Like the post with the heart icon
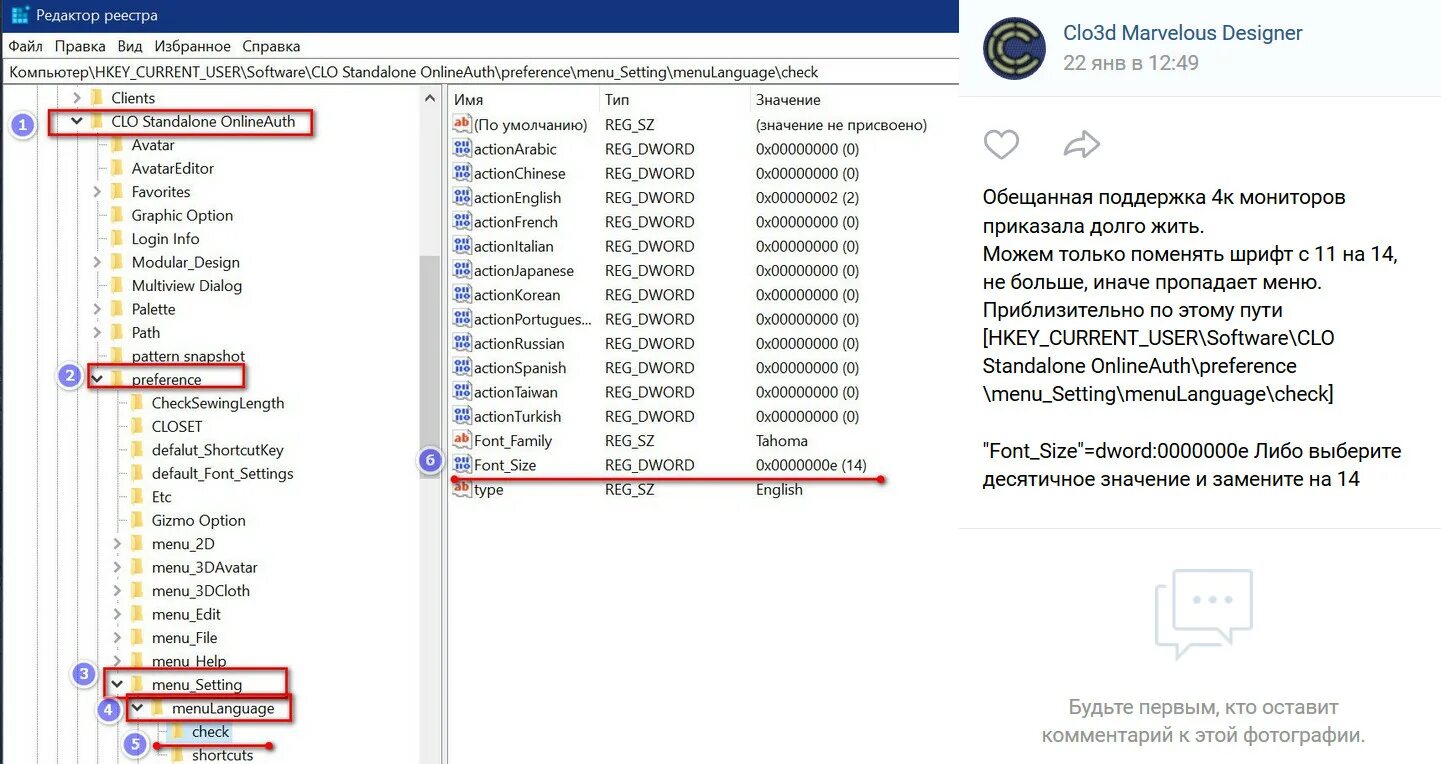 click(x=1001, y=145)
